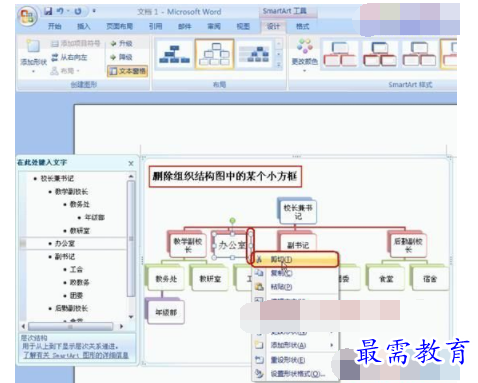Image resolution: width=478 pixels, height=383 pixels.
Task: Select the 教学副校长 box in the chart
Action: click(x=187, y=245)
